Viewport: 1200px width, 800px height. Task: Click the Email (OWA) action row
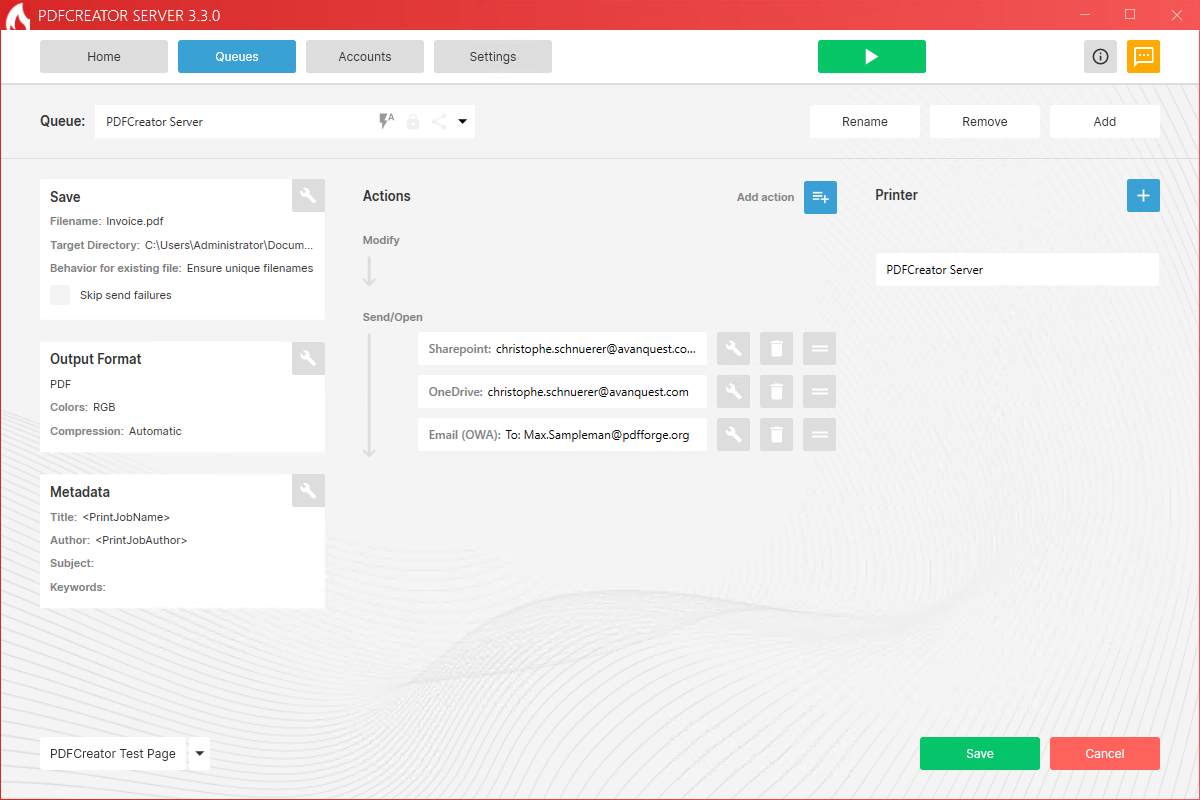(x=562, y=435)
